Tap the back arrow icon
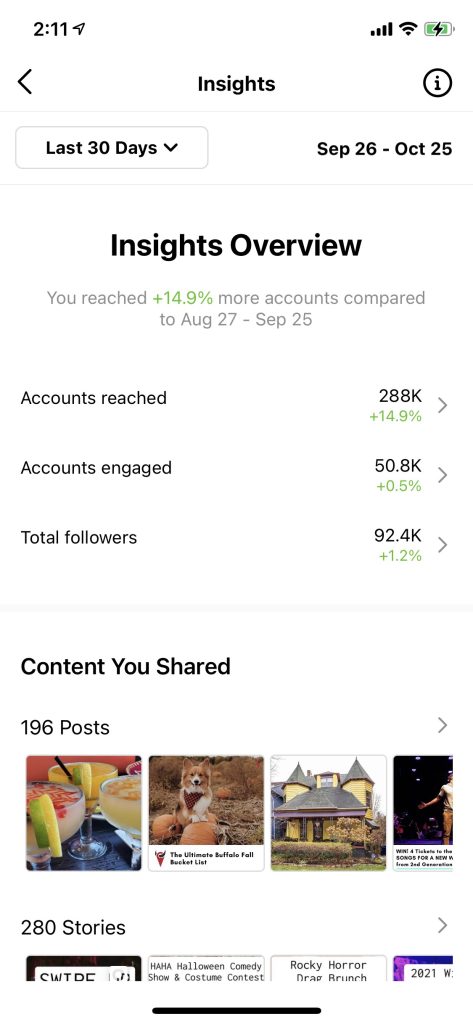 (25, 83)
